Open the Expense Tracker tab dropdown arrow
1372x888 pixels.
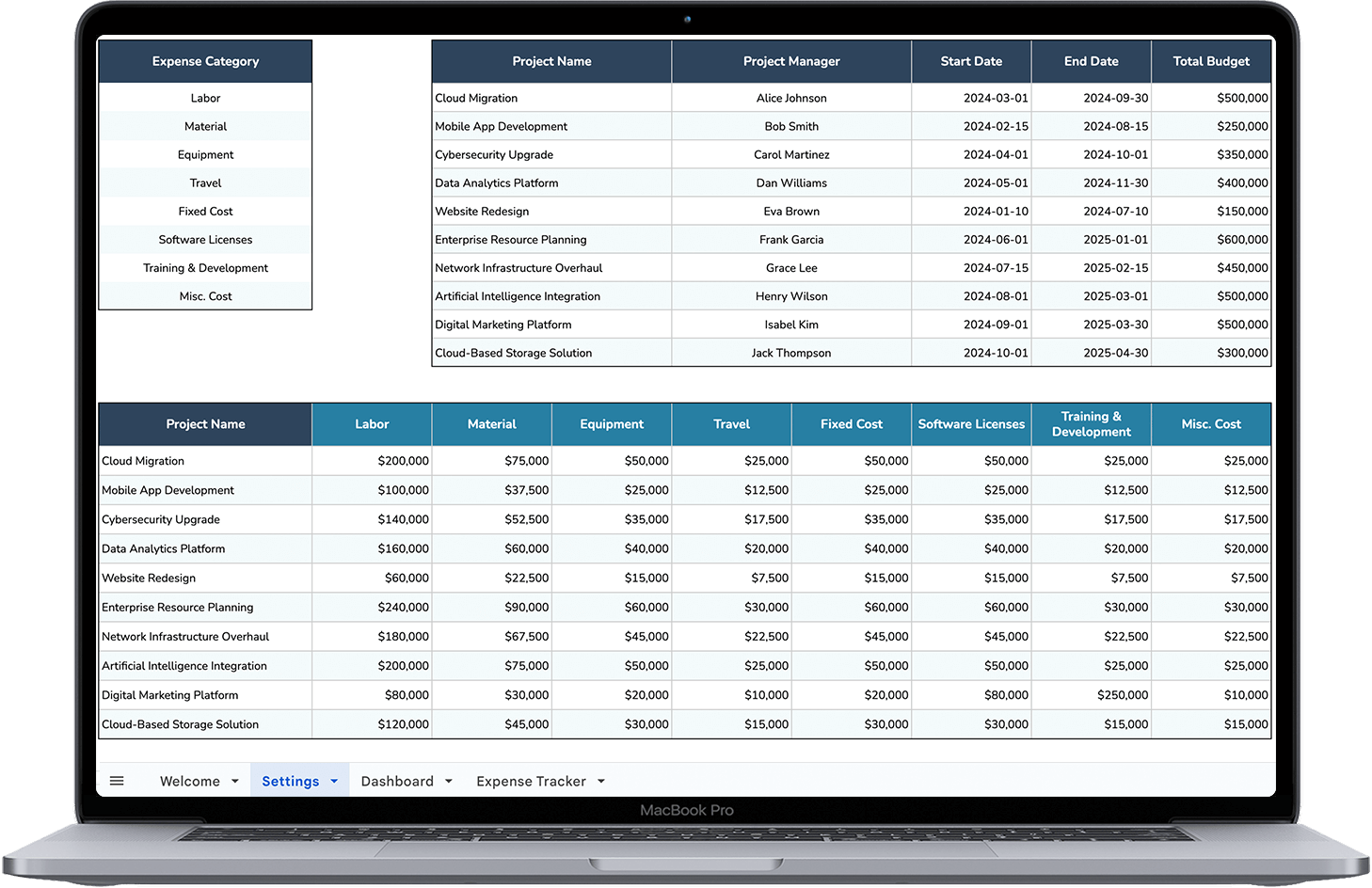pyautogui.click(x=601, y=781)
